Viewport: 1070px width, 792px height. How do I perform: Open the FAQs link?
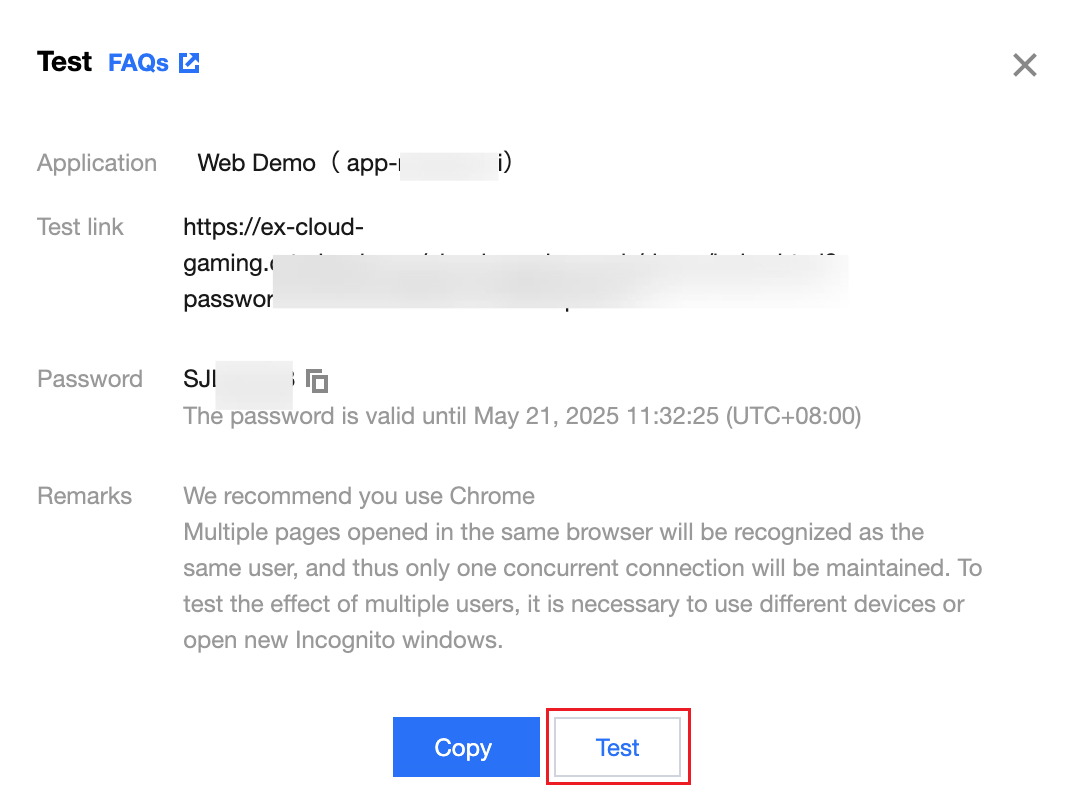click(139, 63)
